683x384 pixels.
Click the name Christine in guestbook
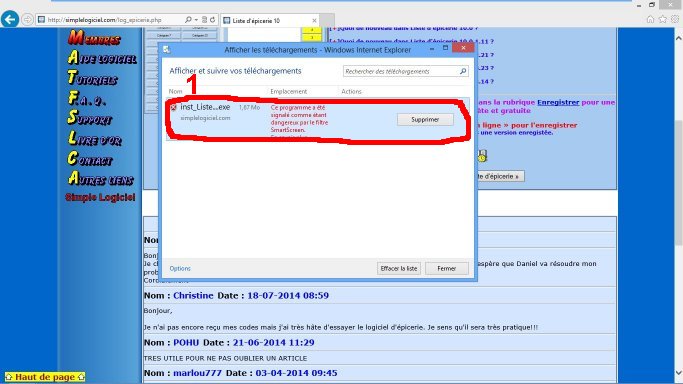(x=193, y=295)
